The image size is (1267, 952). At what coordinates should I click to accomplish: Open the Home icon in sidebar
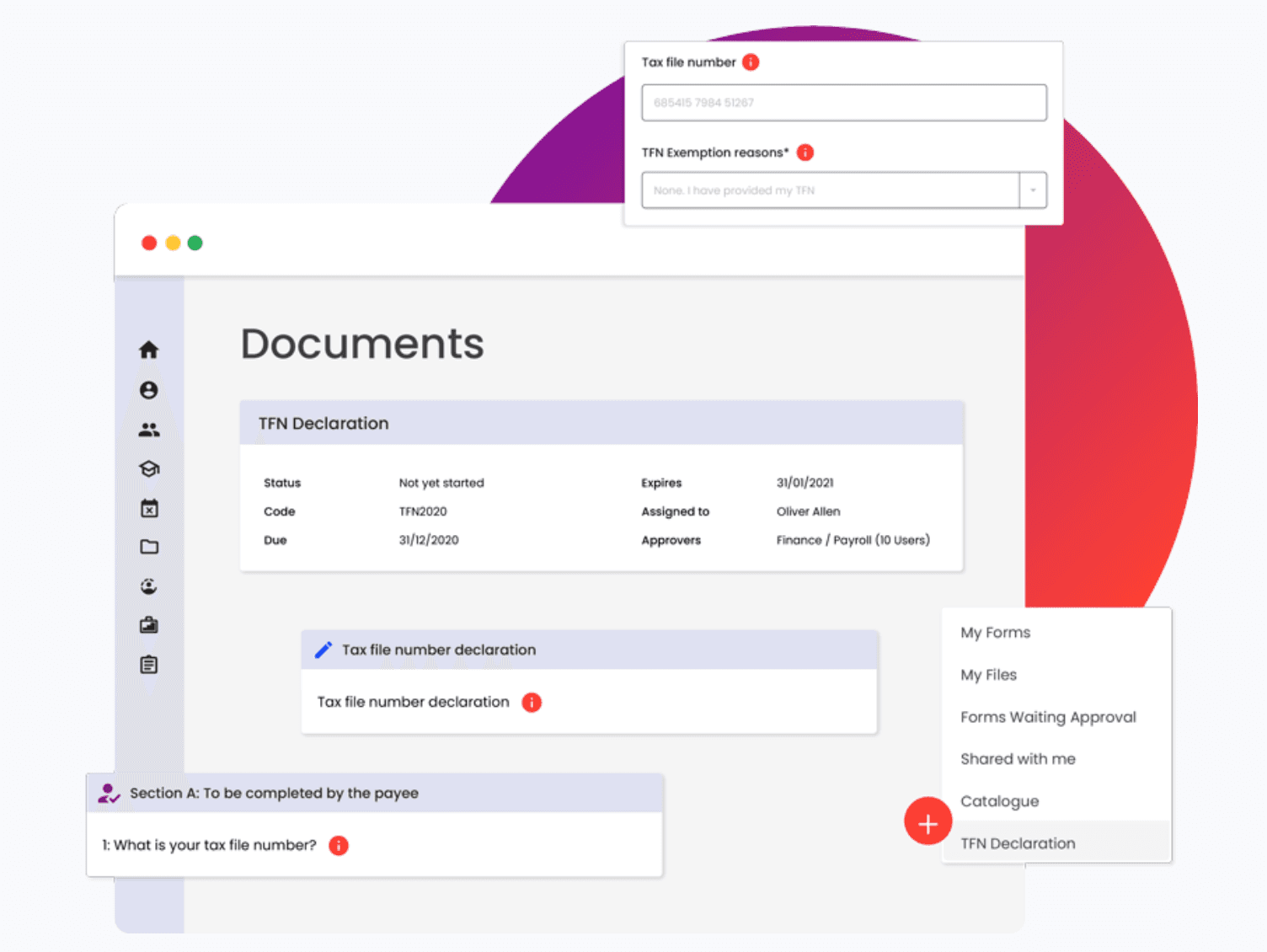pos(149,350)
